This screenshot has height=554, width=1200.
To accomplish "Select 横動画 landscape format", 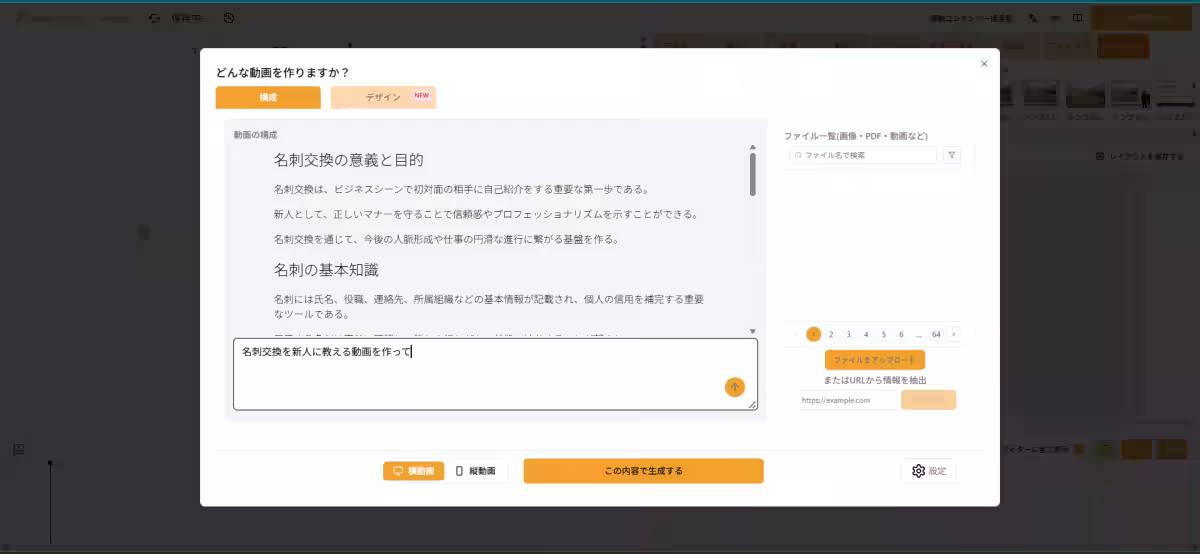I will [413, 471].
